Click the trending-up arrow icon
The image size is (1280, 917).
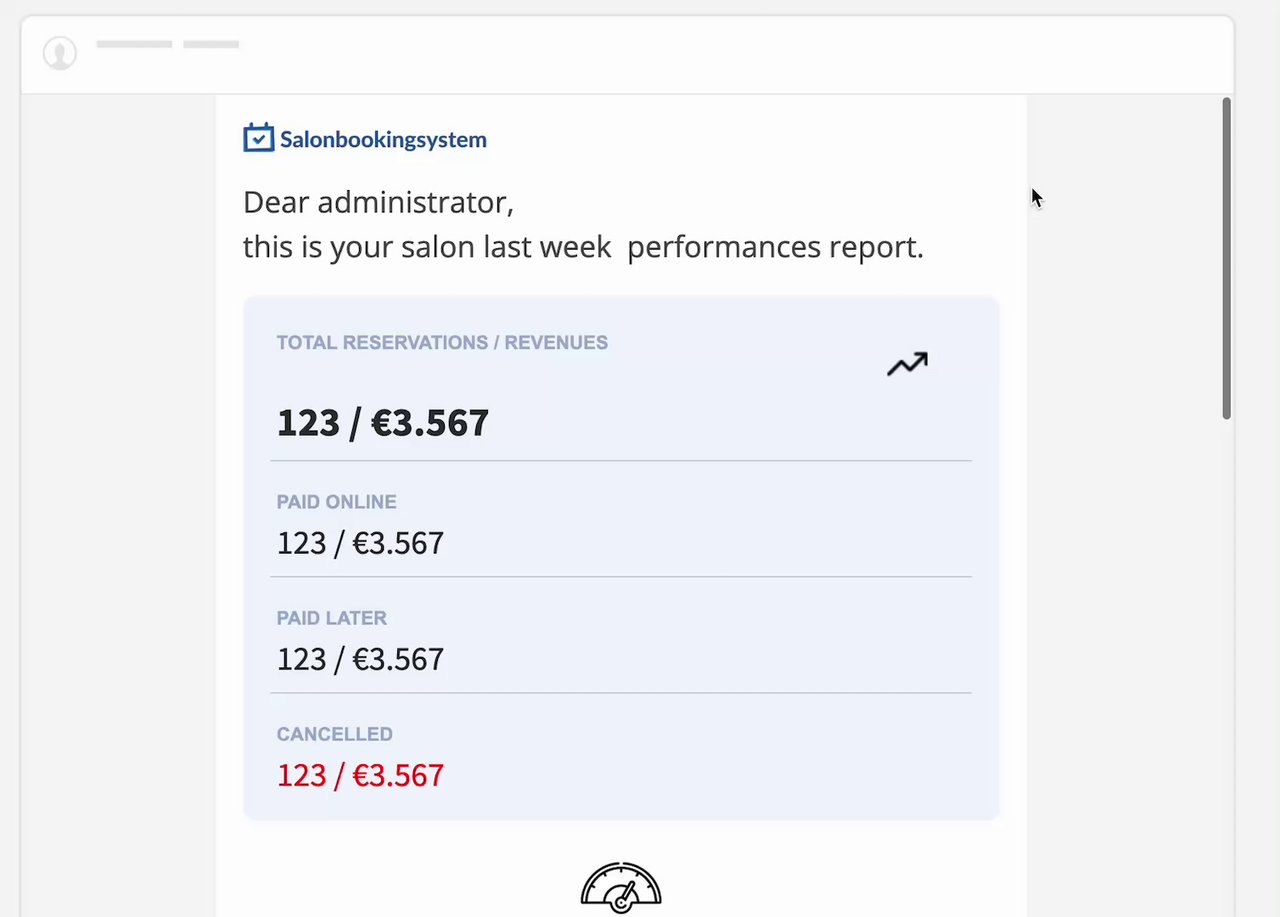907,365
